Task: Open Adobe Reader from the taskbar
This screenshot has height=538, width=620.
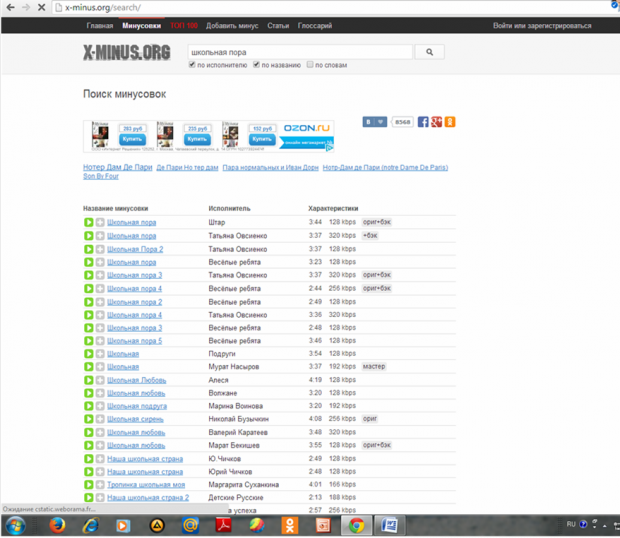Action: [x=223, y=525]
